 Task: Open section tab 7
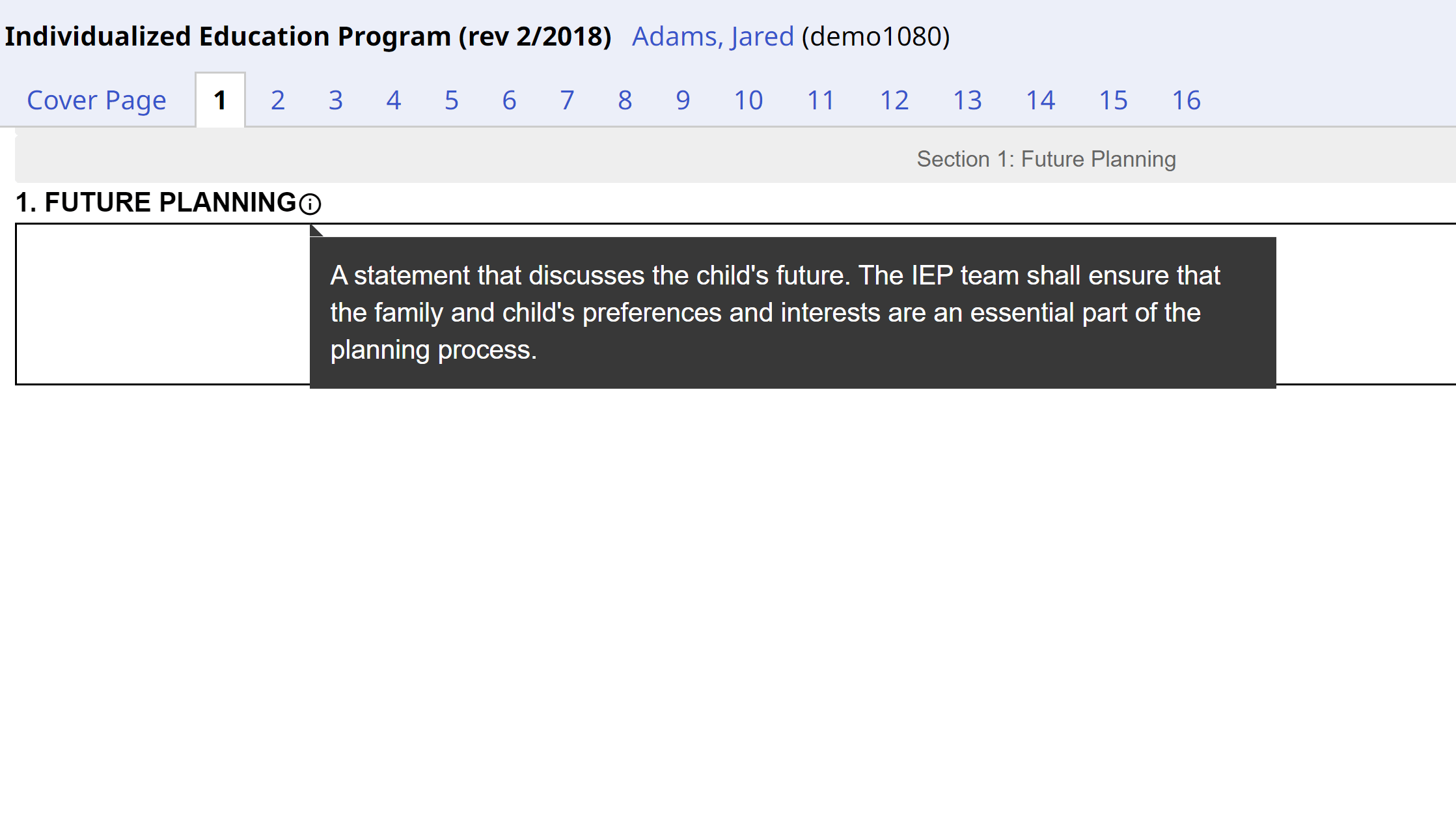[568, 100]
